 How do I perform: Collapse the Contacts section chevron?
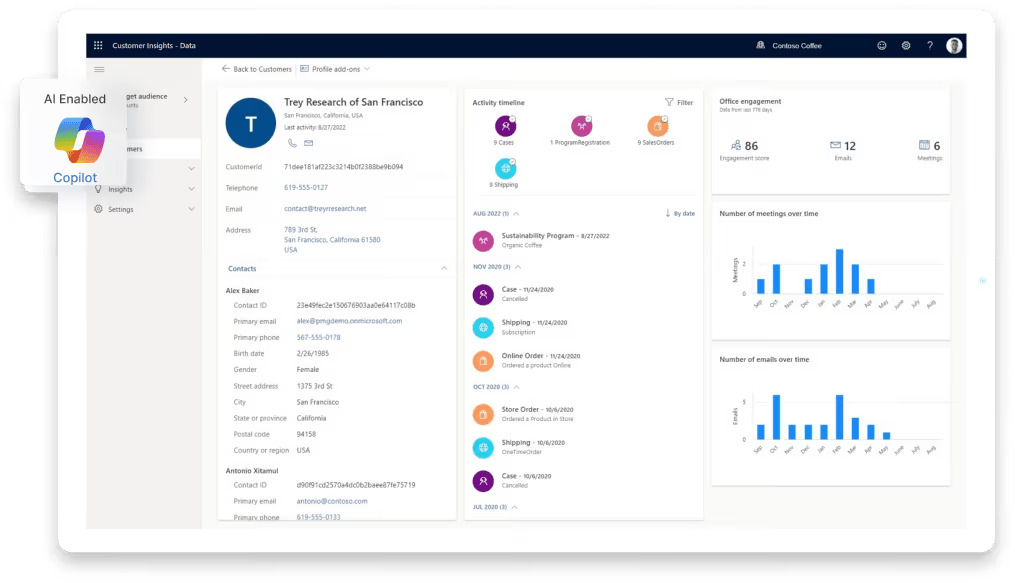click(444, 269)
